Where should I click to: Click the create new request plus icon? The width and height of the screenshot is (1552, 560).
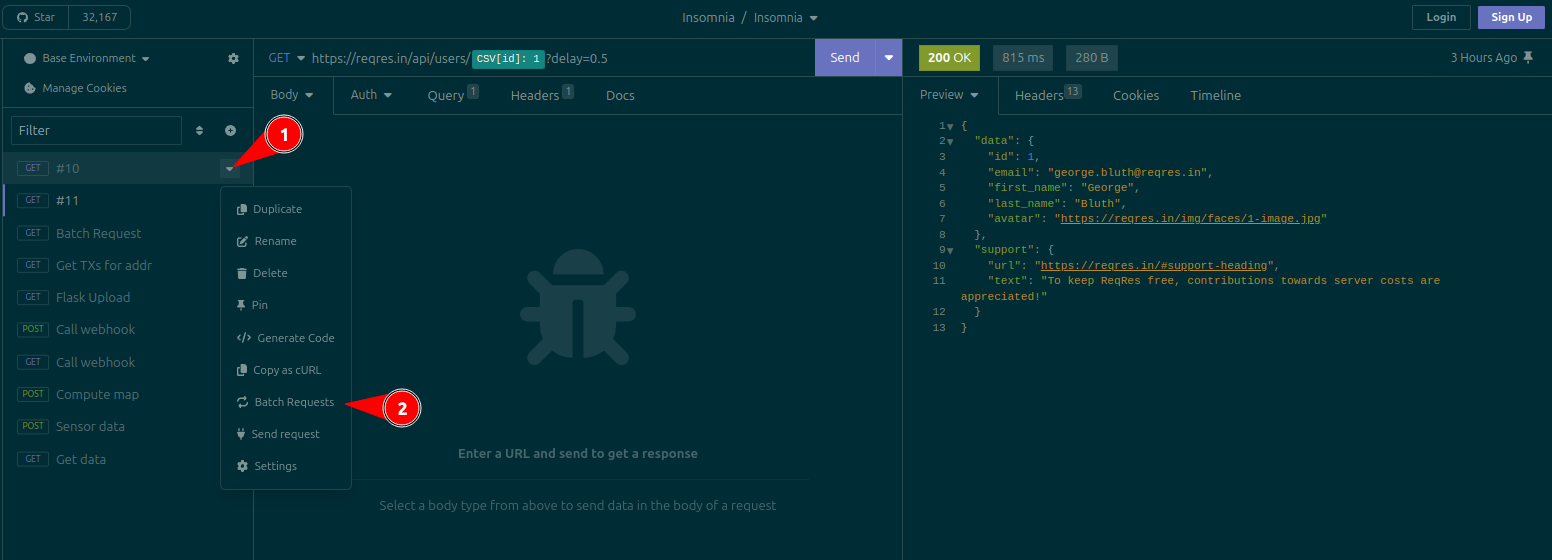[230, 131]
